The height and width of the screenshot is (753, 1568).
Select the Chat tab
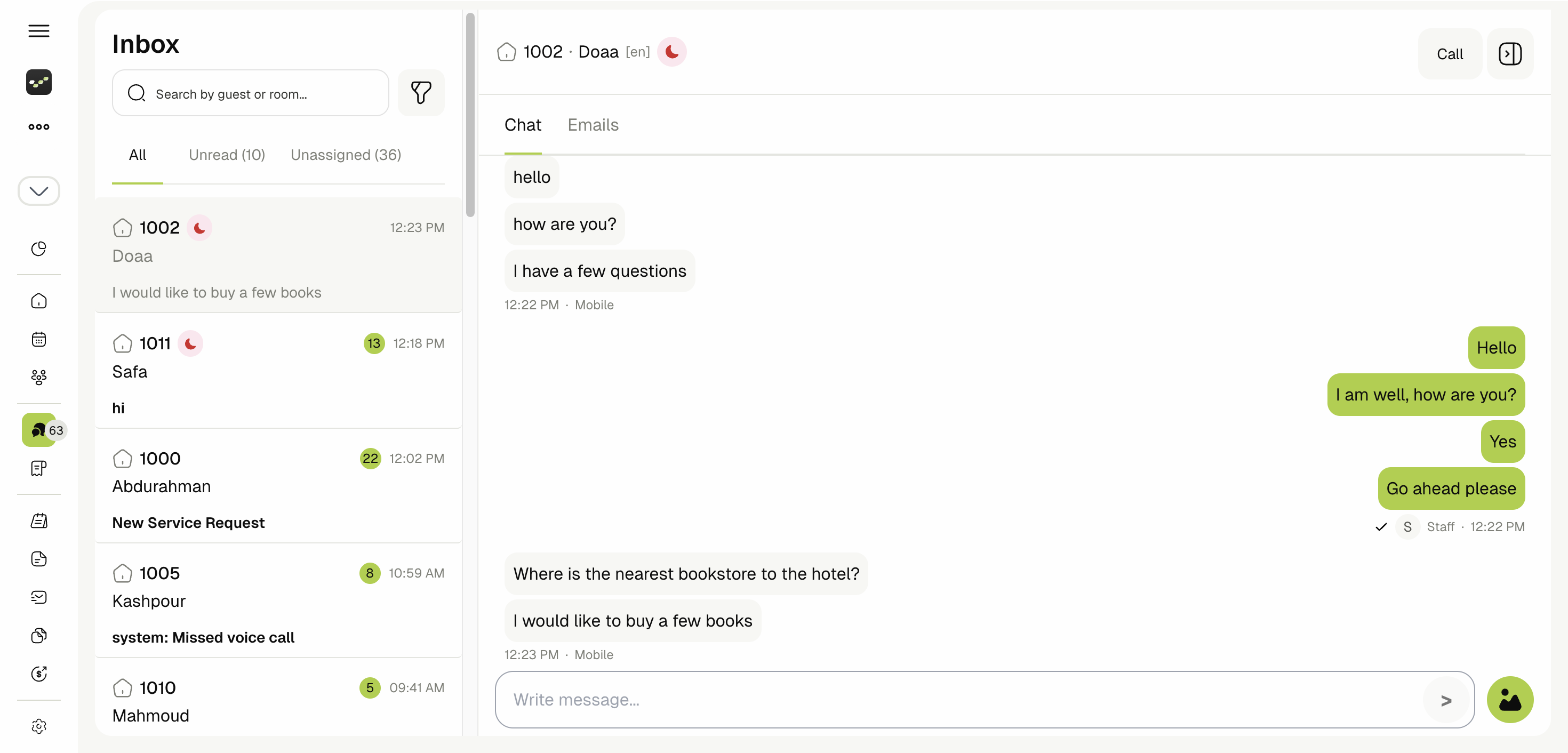523,125
